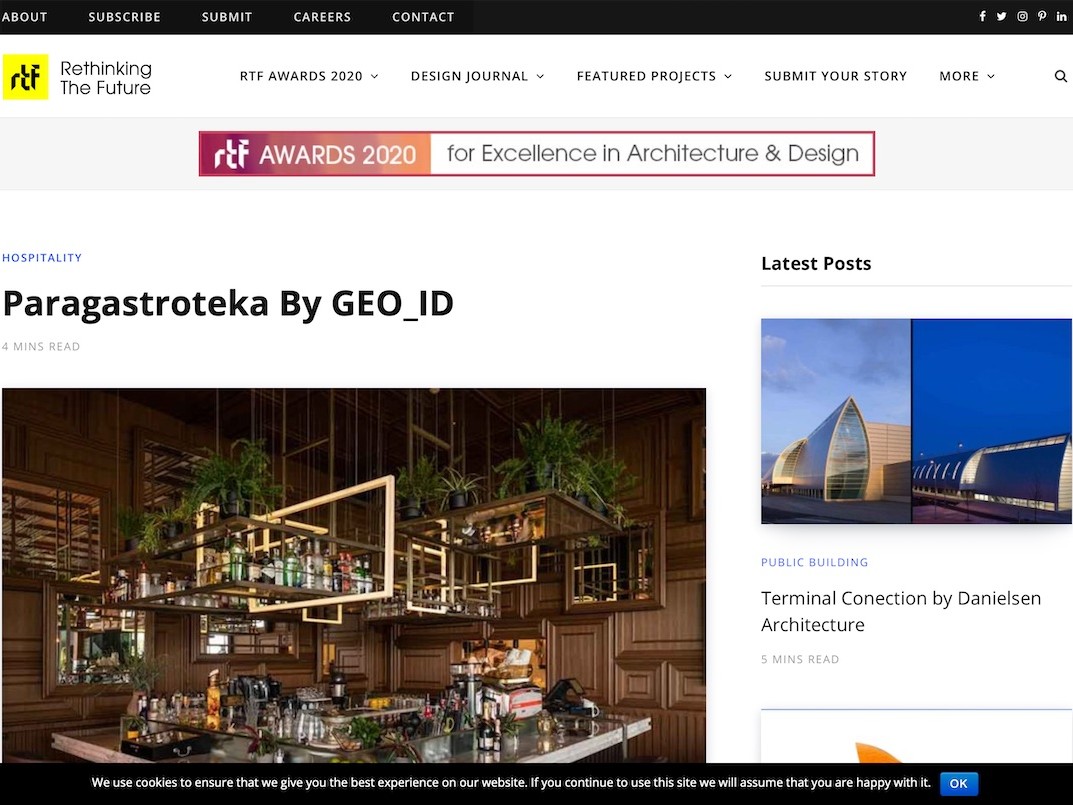Expand the RTF Awards 2020 menu
Viewport: 1073px width, 805px height.
pyautogui.click(x=309, y=76)
